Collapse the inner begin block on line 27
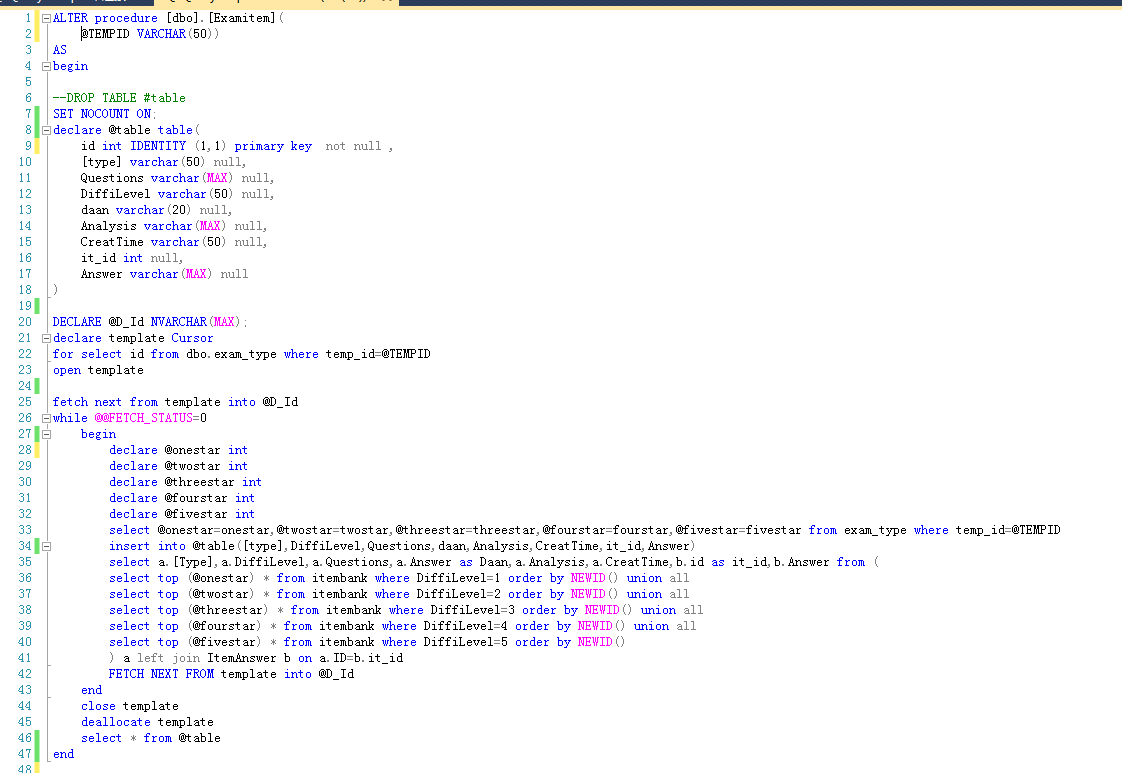This screenshot has width=1122, height=773. point(47,434)
